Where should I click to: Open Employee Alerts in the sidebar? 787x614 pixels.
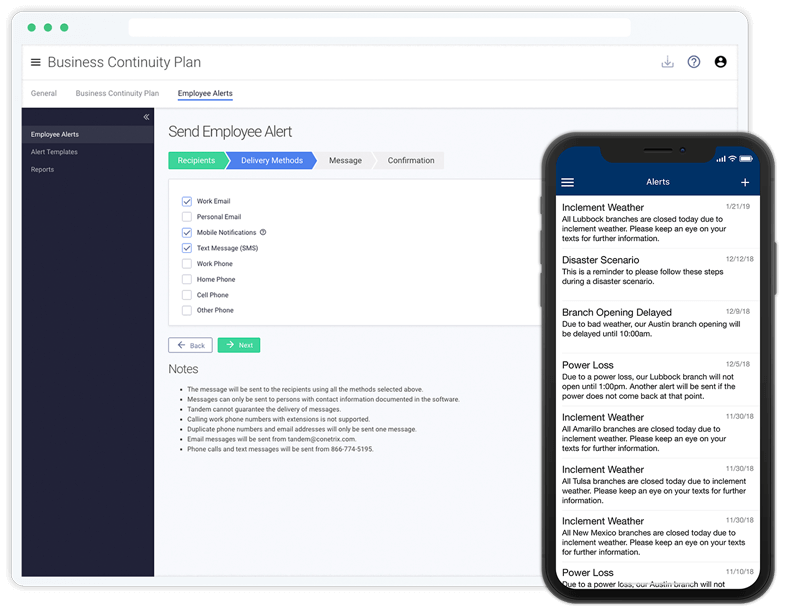[88, 135]
